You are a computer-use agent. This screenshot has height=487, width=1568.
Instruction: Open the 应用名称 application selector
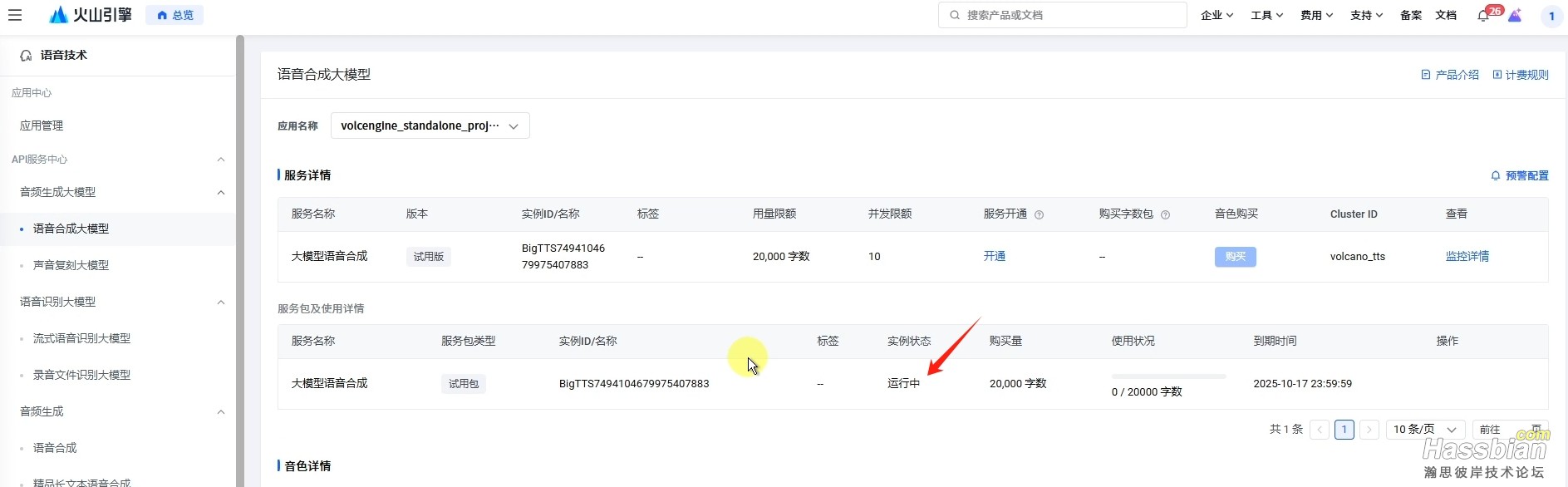tap(430, 125)
